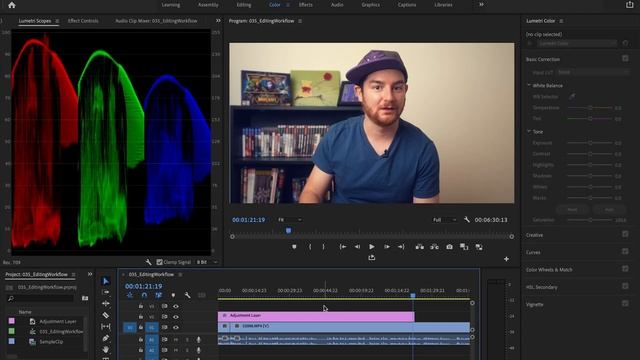Viewport: 640px width, 360px height.
Task: Toggle visibility eye of V1 video track
Action: (176, 327)
